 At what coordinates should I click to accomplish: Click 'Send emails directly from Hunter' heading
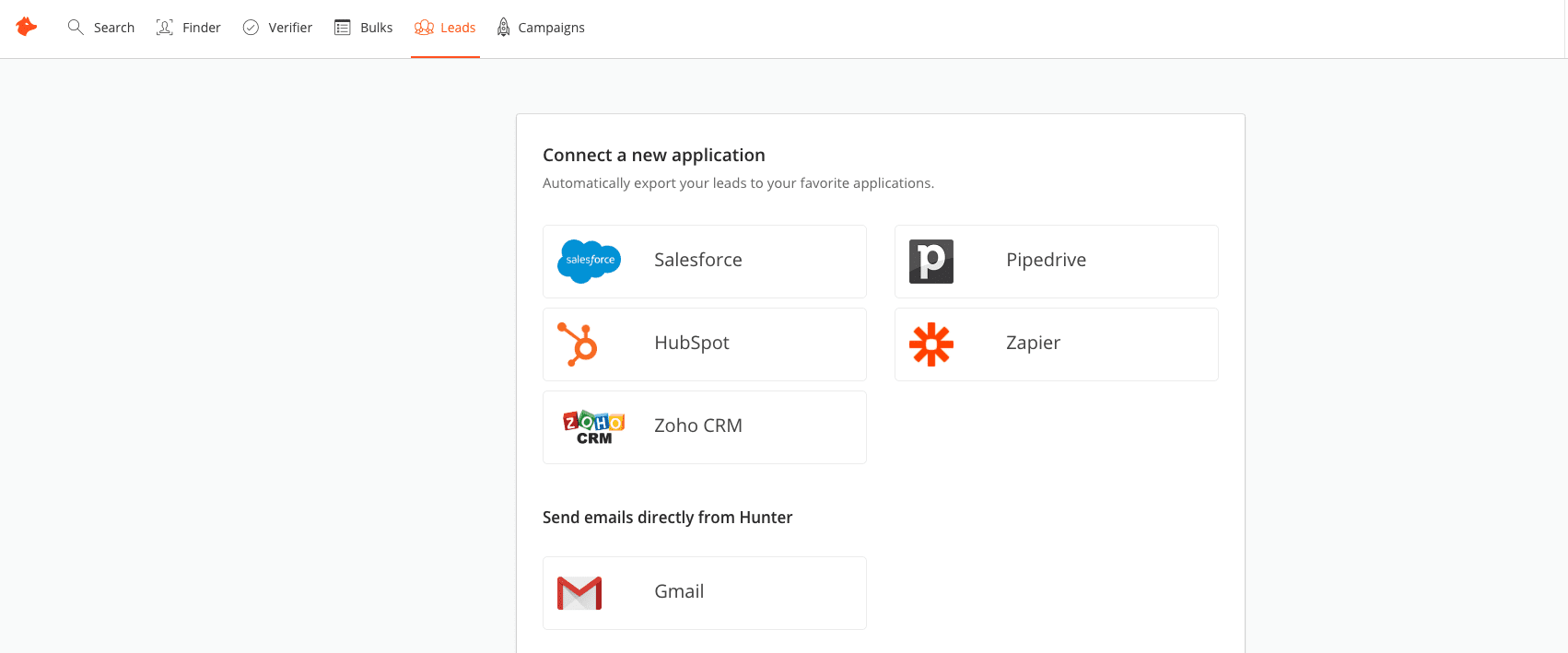point(668,518)
